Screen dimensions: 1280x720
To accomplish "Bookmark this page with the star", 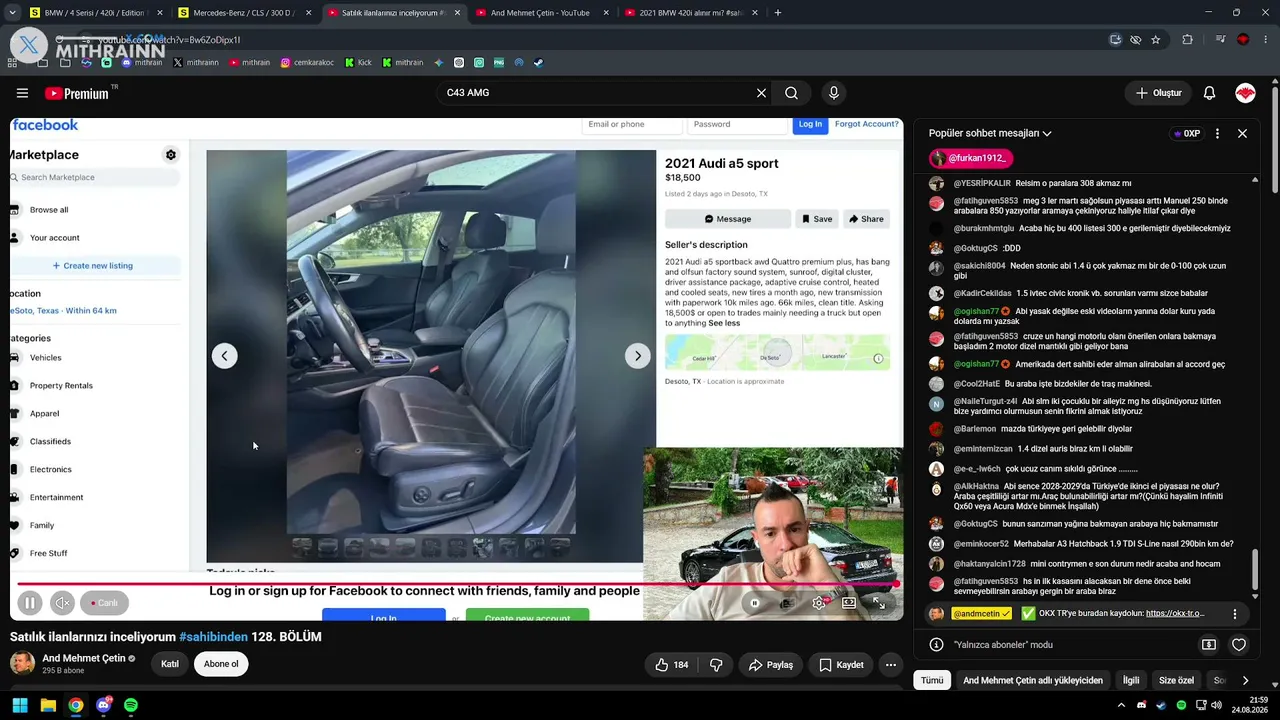I will (1156, 40).
